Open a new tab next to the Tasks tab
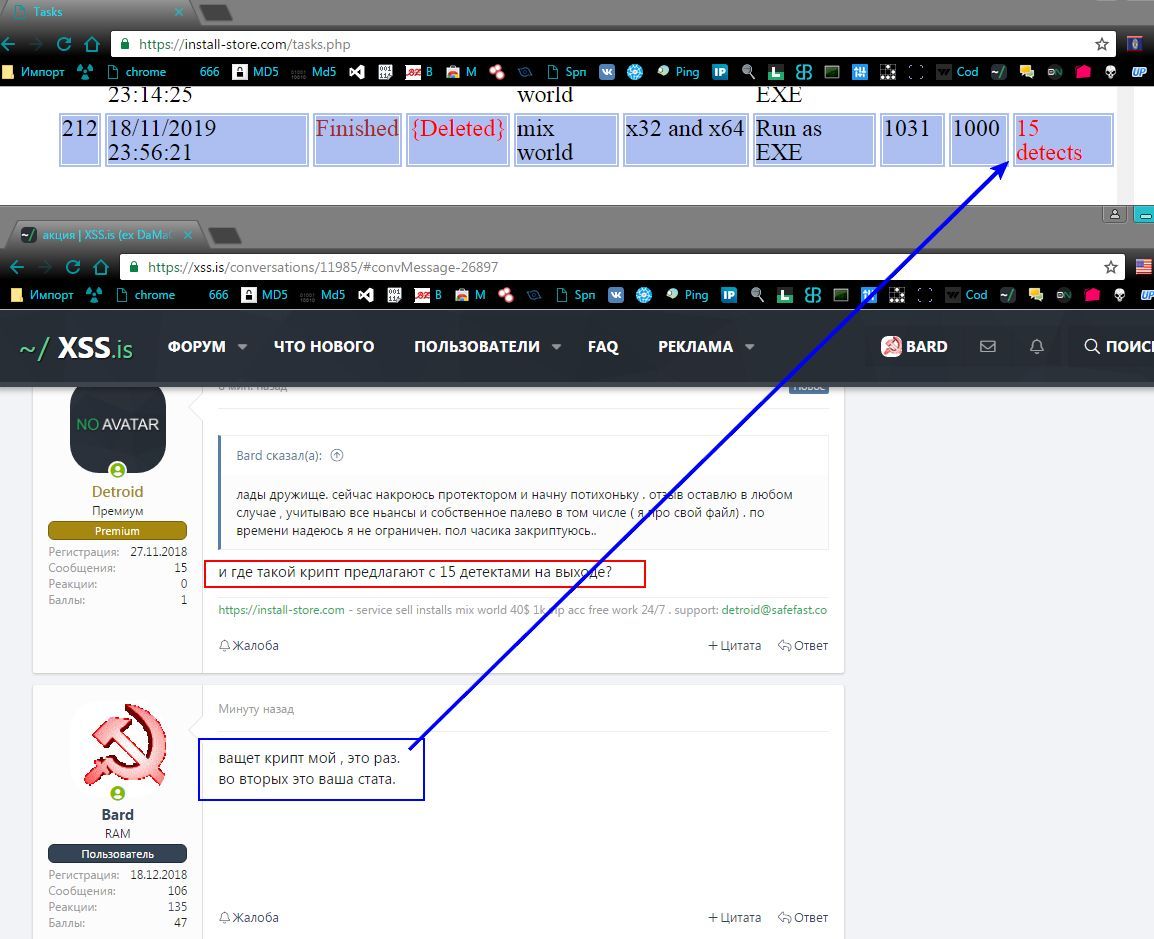The image size is (1154, 939). pyautogui.click(x=216, y=13)
